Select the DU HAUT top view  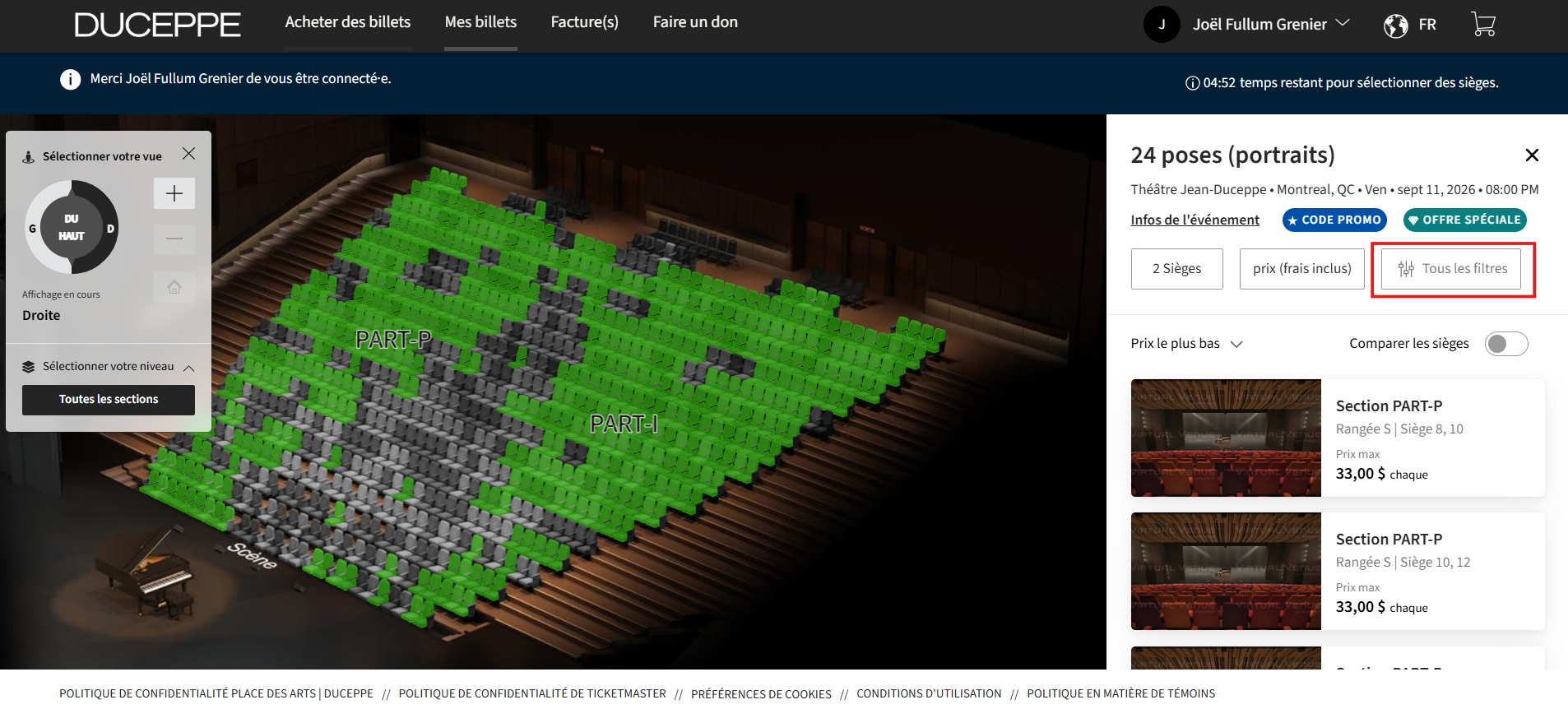[x=72, y=227]
